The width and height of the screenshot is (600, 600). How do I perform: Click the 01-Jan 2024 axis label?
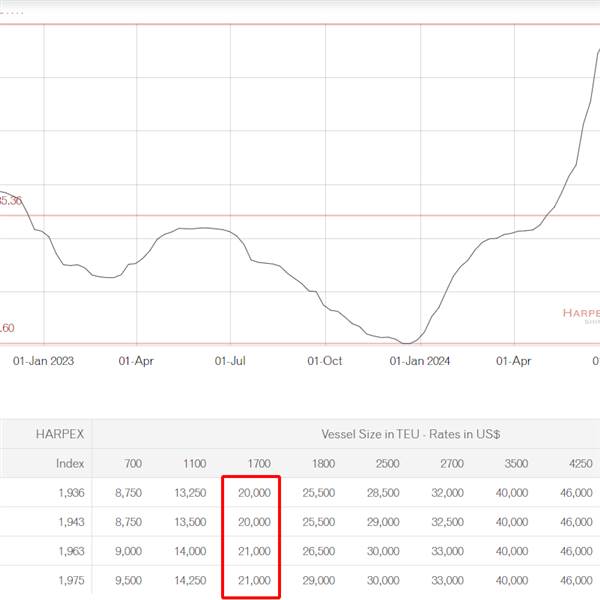point(419,361)
